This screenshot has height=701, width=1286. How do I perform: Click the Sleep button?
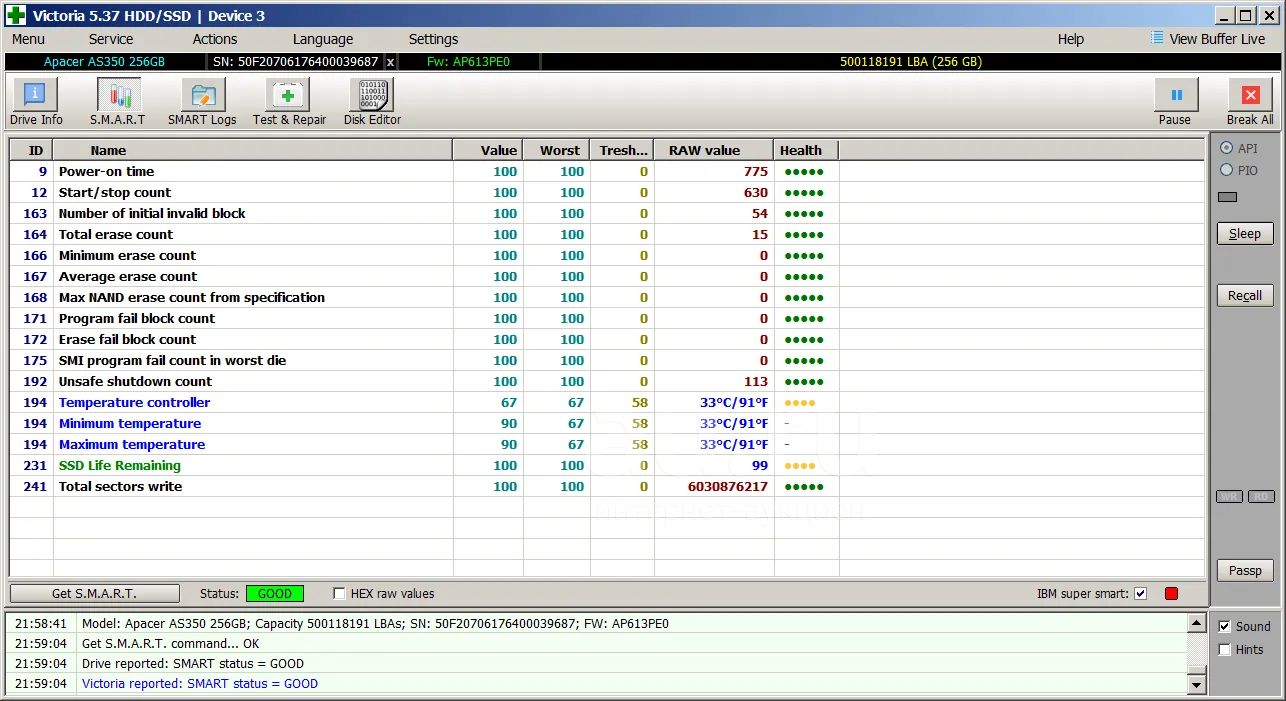click(x=1245, y=234)
